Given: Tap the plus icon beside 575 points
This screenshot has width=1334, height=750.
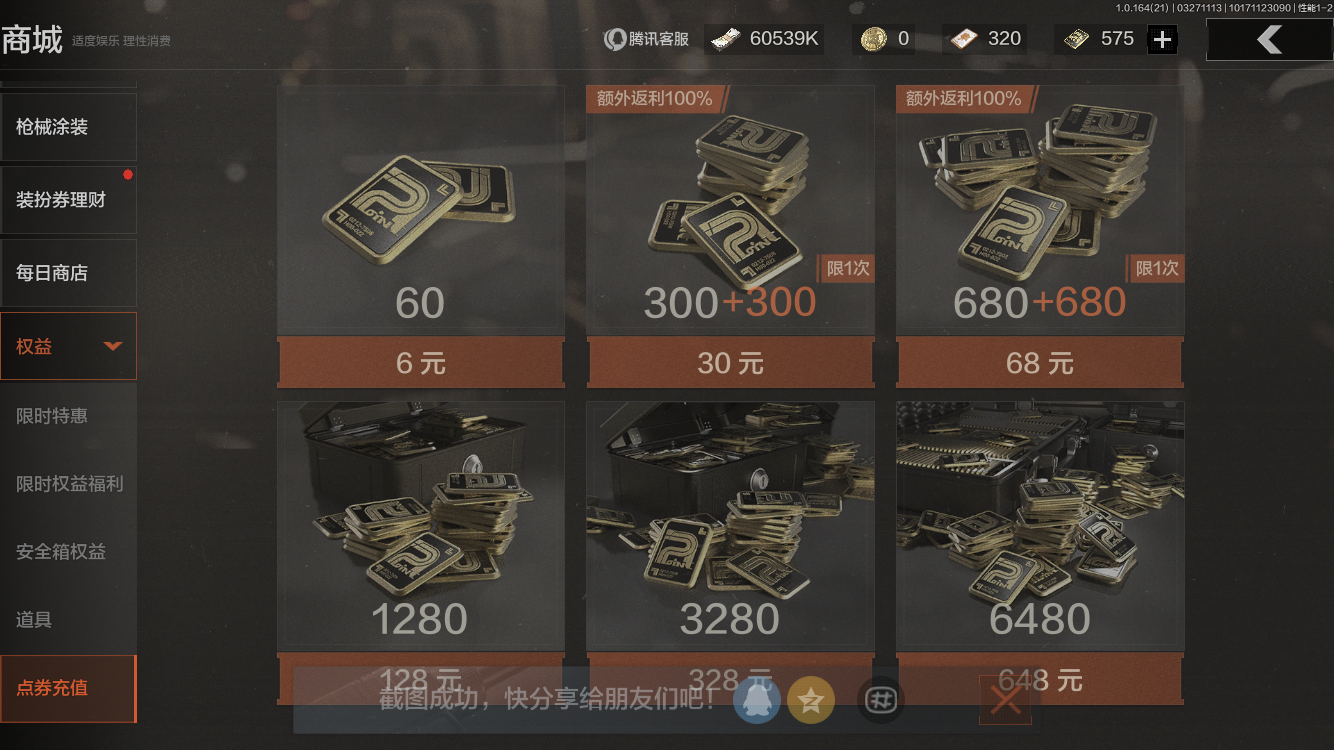Looking at the screenshot, I should (x=1162, y=40).
